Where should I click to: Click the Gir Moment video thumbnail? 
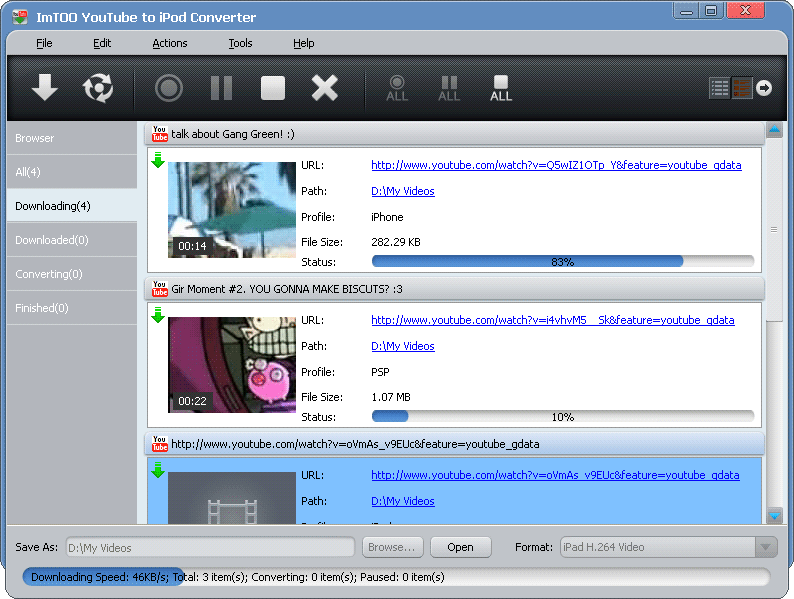[x=231, y=365]
